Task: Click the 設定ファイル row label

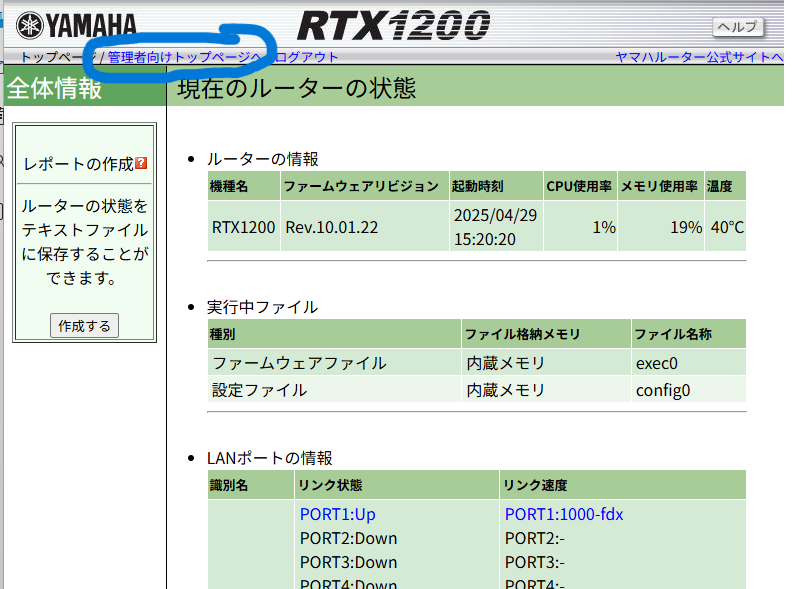Action: [259, 390]
